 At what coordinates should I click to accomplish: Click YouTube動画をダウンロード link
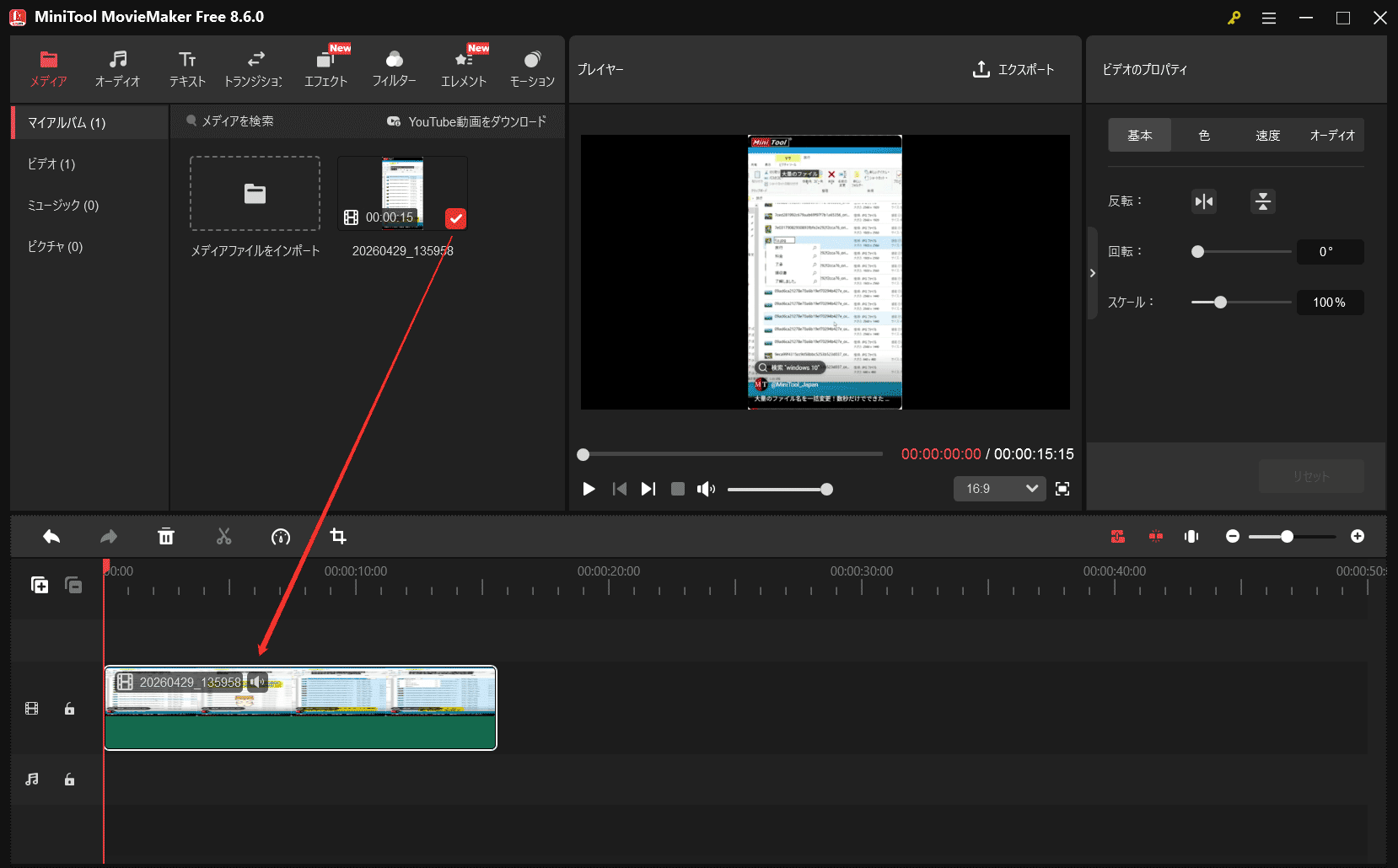[467, 121]
